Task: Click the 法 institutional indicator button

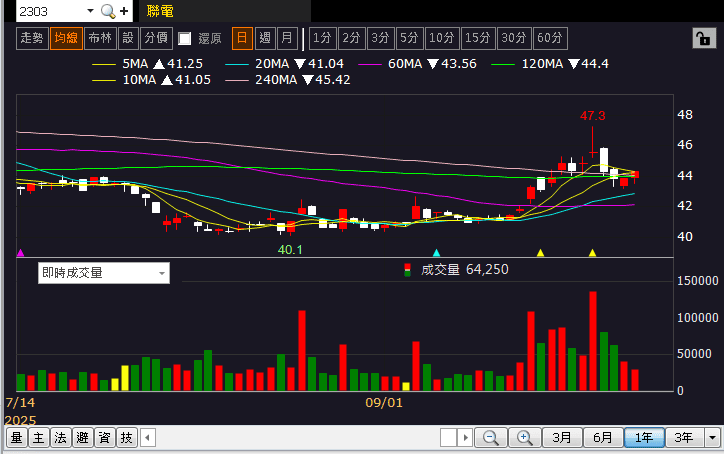Action: coord(60,438)
